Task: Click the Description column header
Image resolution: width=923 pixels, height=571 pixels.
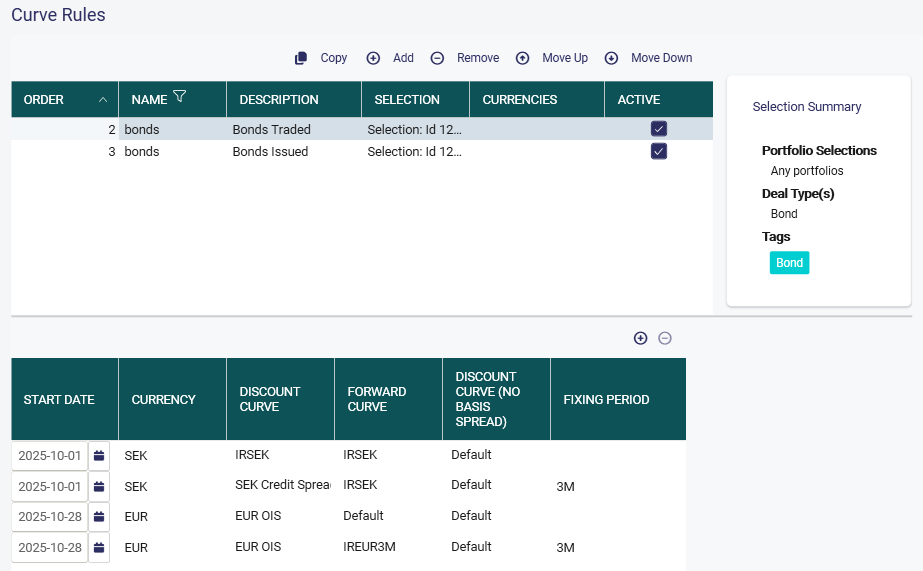Action: pos(279,100)
